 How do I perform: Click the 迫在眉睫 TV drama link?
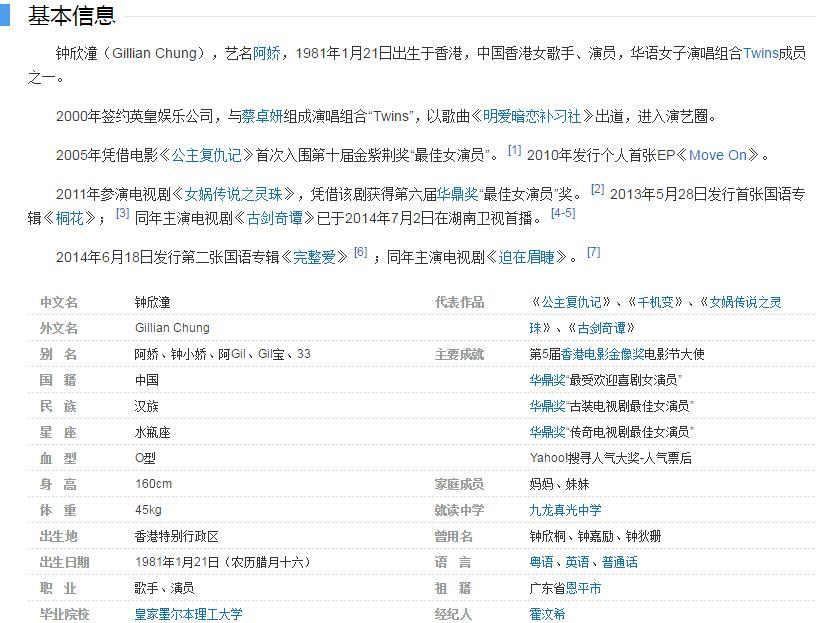[531, 257]
